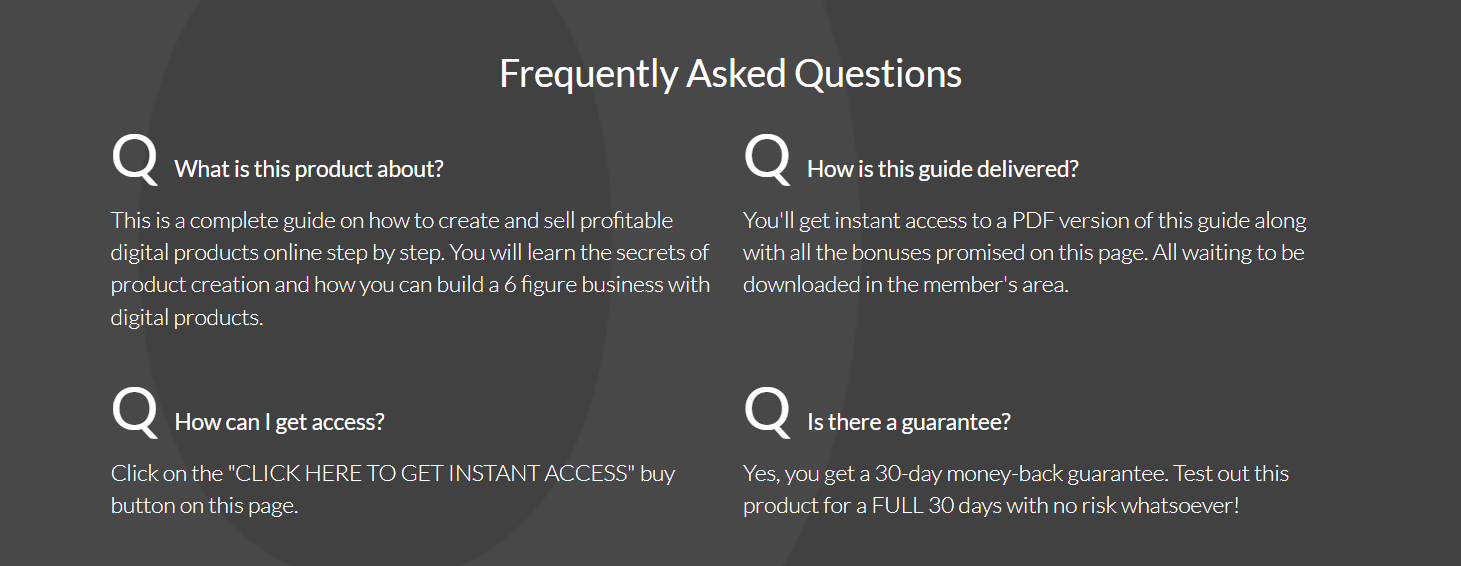This screenshot has height=566, width=1461.
Task: Click the Q icon beside "What is this product about?"
Action: [134, 160]
